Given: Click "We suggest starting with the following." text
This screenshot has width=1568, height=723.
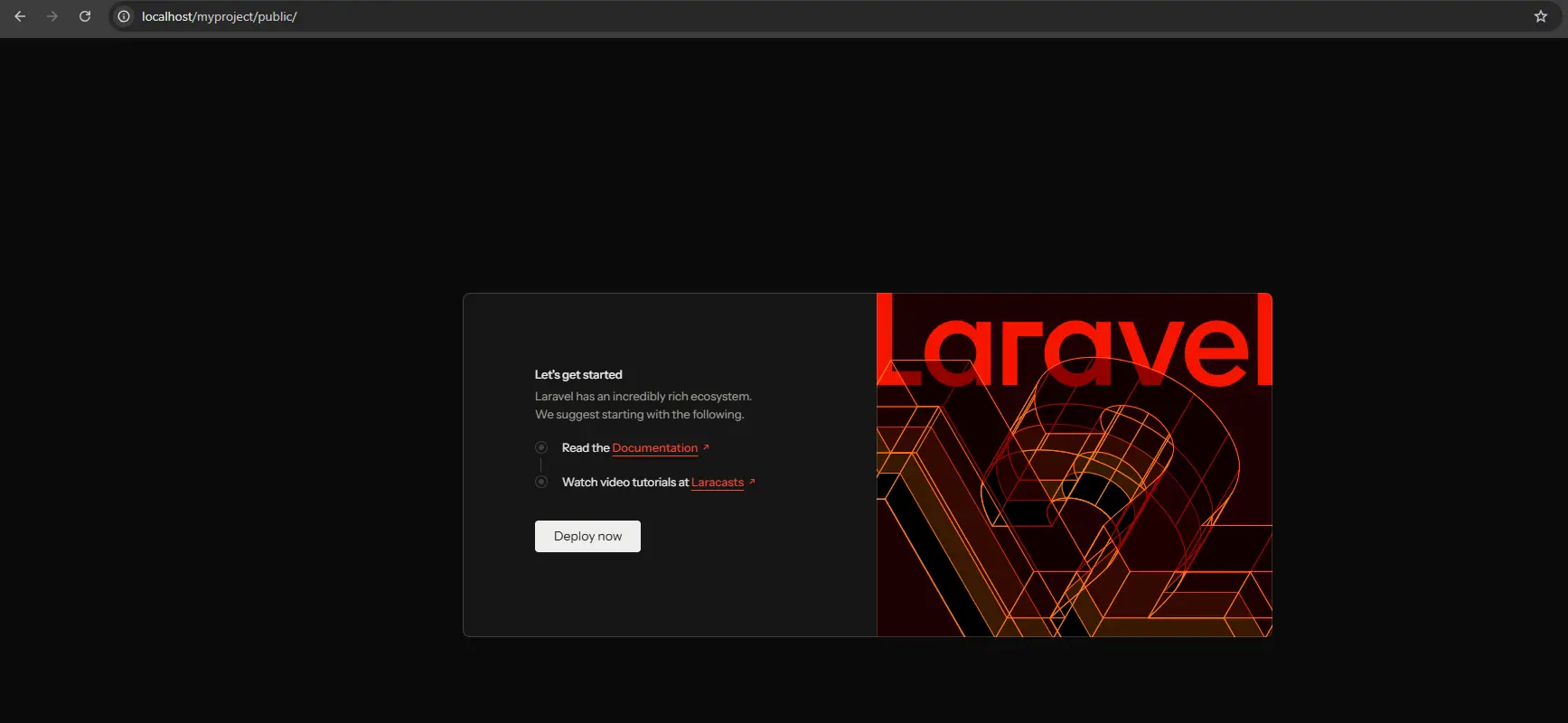Looking at the screenshot, I should [640, 415].
